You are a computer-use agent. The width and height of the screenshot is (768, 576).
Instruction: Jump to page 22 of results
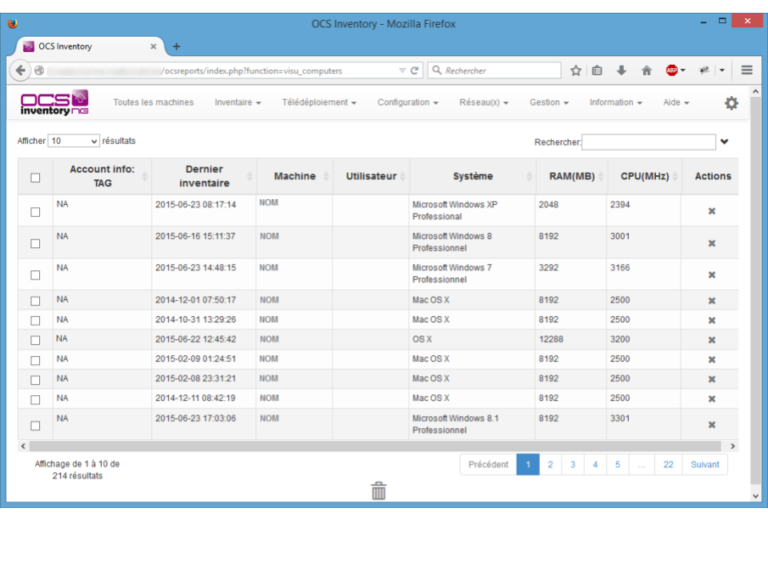coord(667,465)
